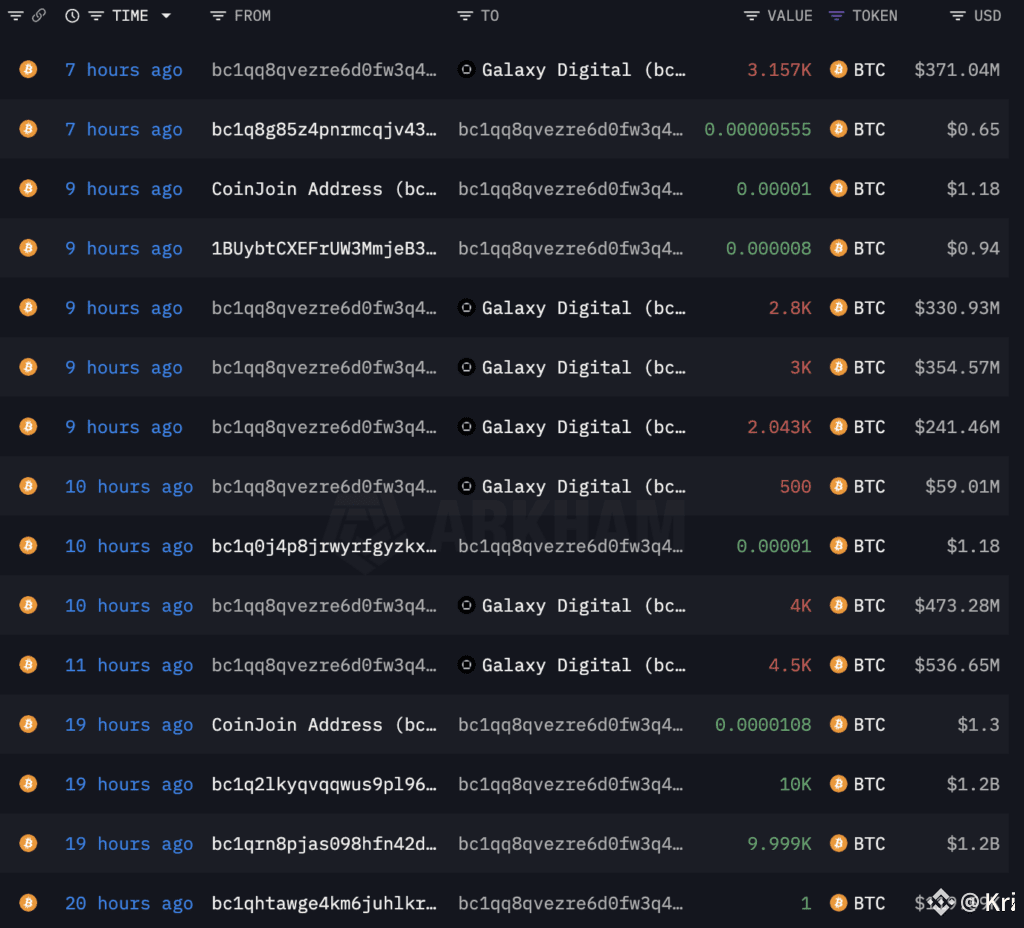
Task: Select the 9.999K BTC value cell
Action: pos(779,843)
